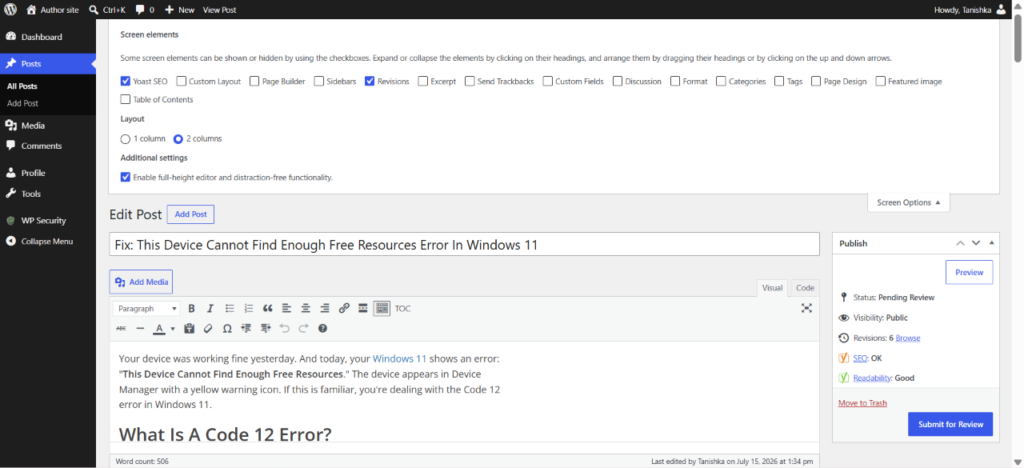The height and width of the screenshot is (468, 1024).
Task: Click Submit for Review button
Action: [950, 424]
